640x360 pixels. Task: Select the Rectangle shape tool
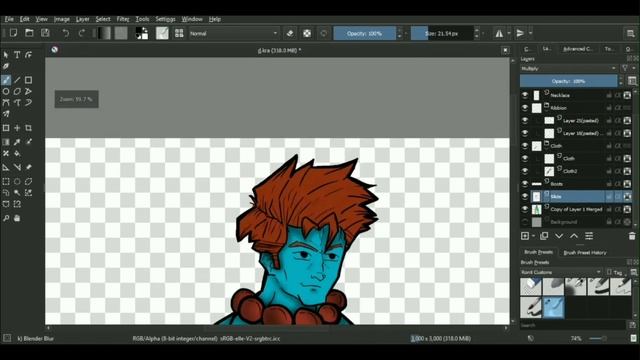(28, 80)
